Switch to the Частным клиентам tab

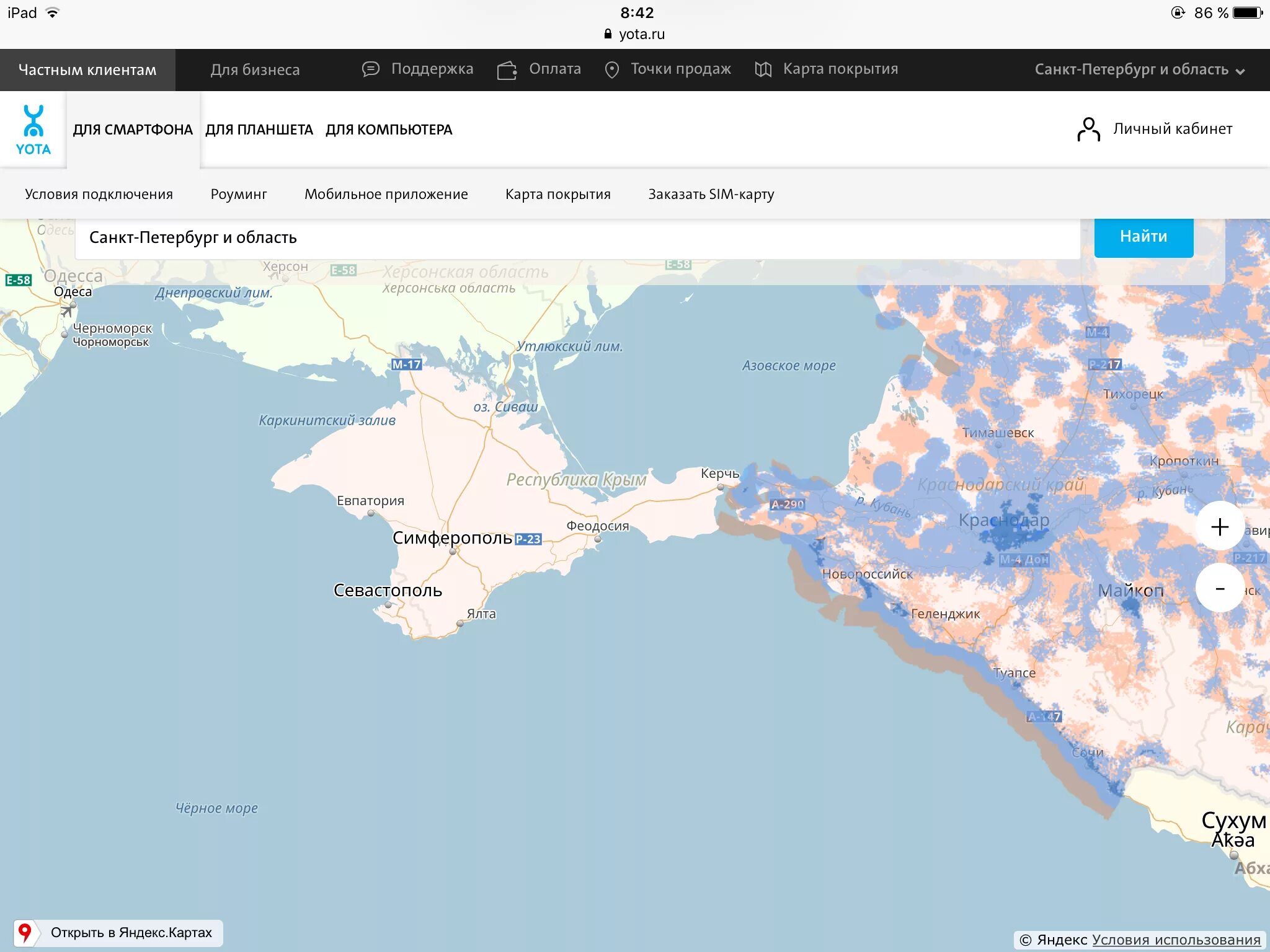(87, 70)
